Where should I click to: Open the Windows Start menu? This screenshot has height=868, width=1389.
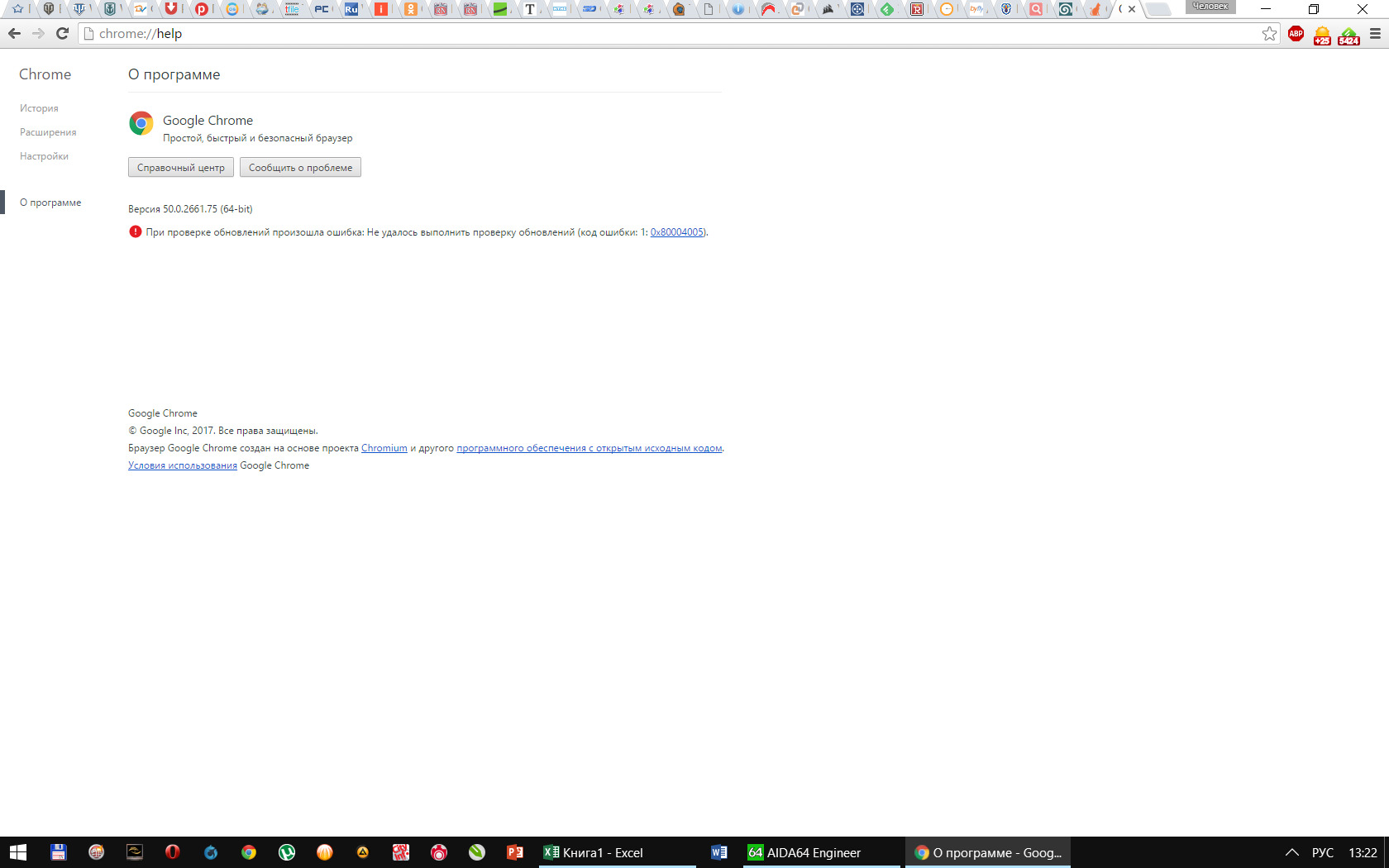tap(18, 852)
